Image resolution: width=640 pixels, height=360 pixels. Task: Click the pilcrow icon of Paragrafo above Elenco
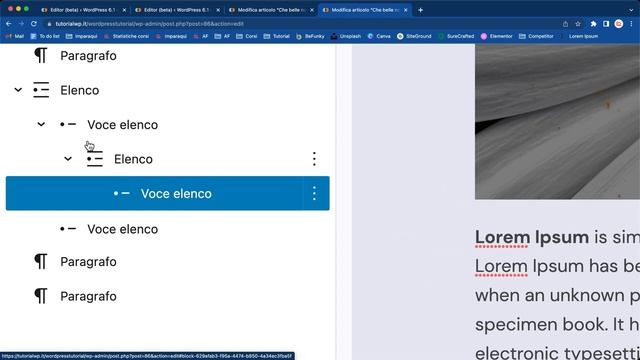(41, 56)
